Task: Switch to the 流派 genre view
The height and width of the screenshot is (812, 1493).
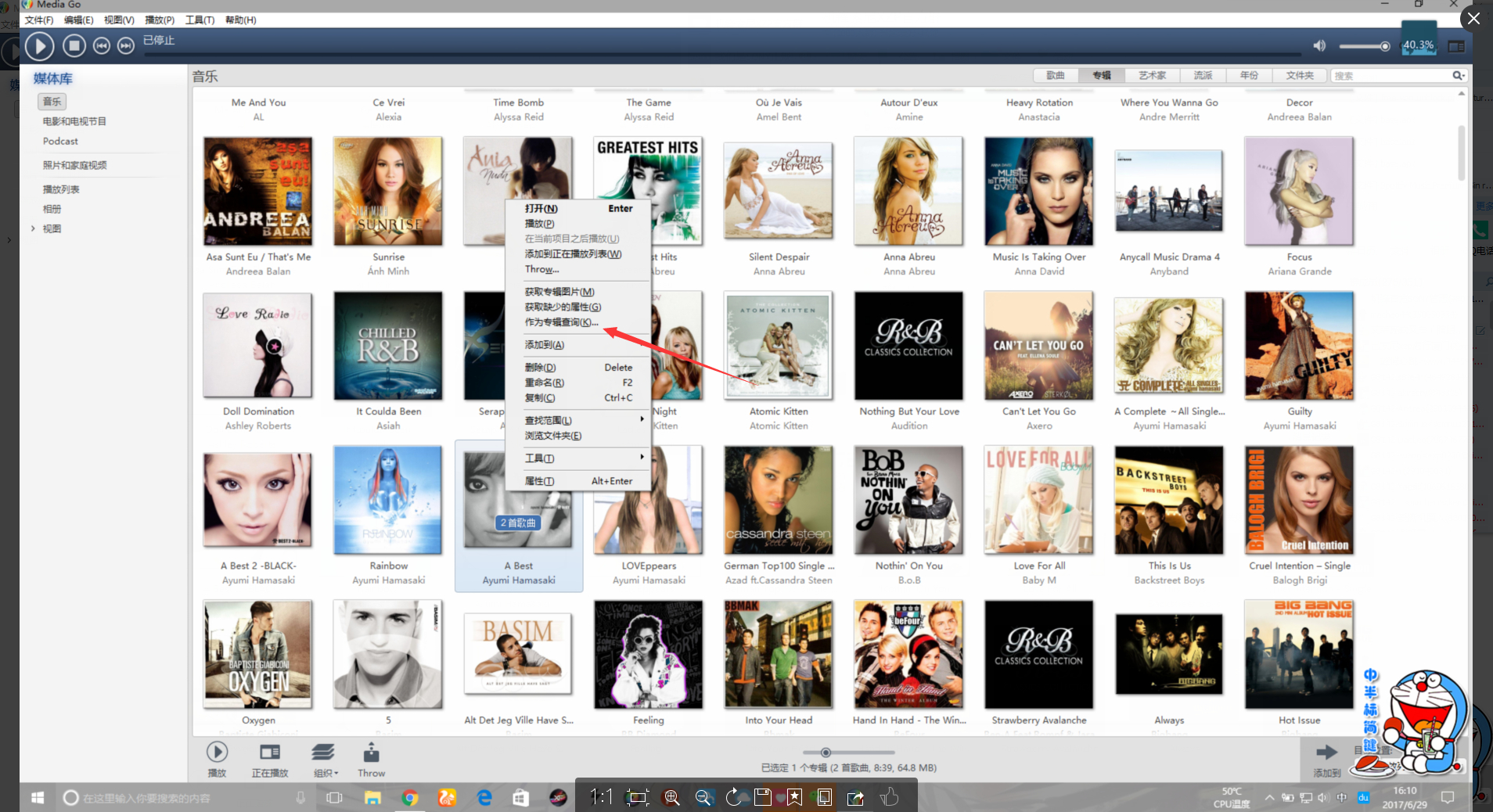Action: [x=1203, y=76]
